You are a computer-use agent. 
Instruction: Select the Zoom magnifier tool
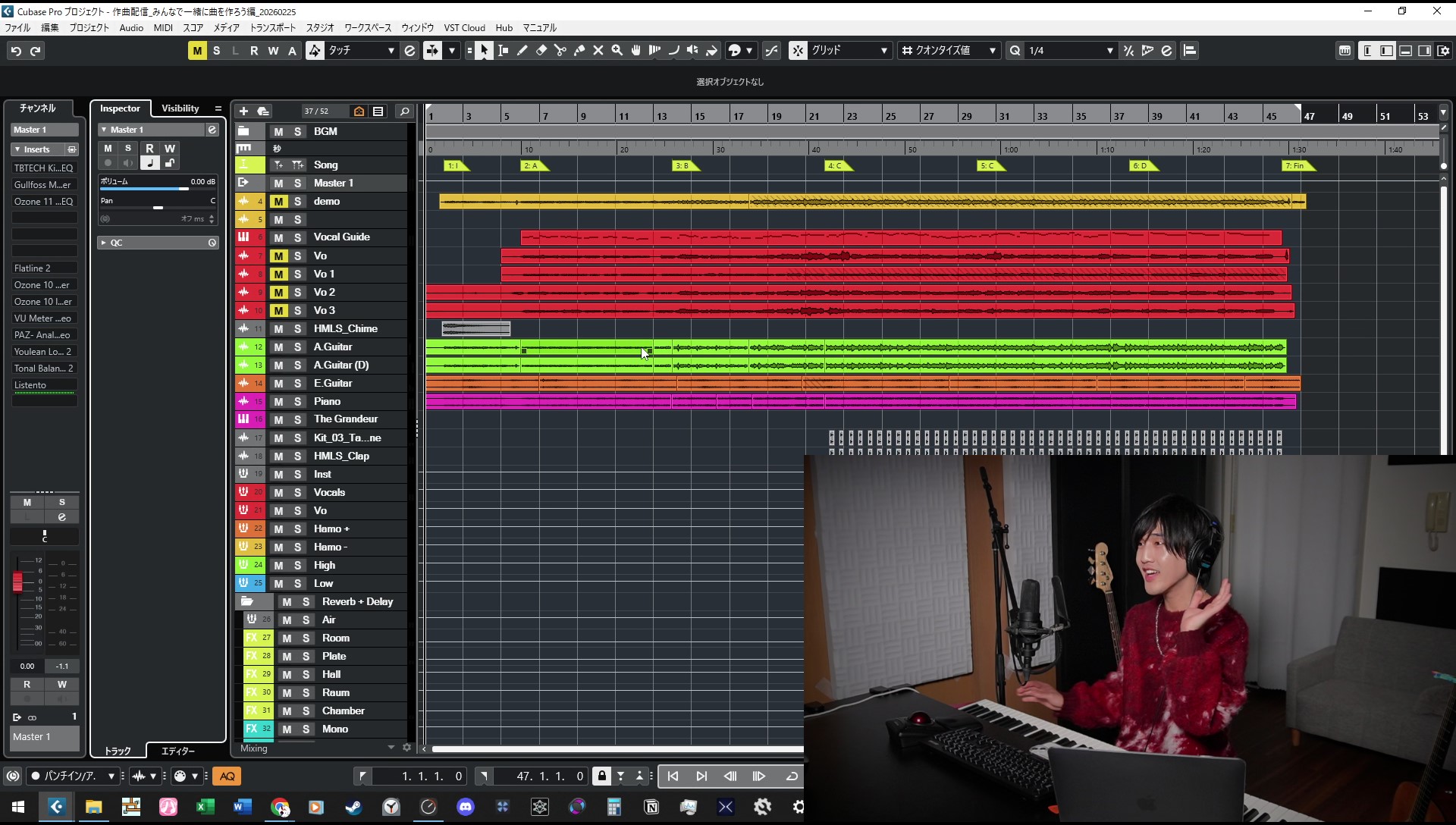coord(617,51)
